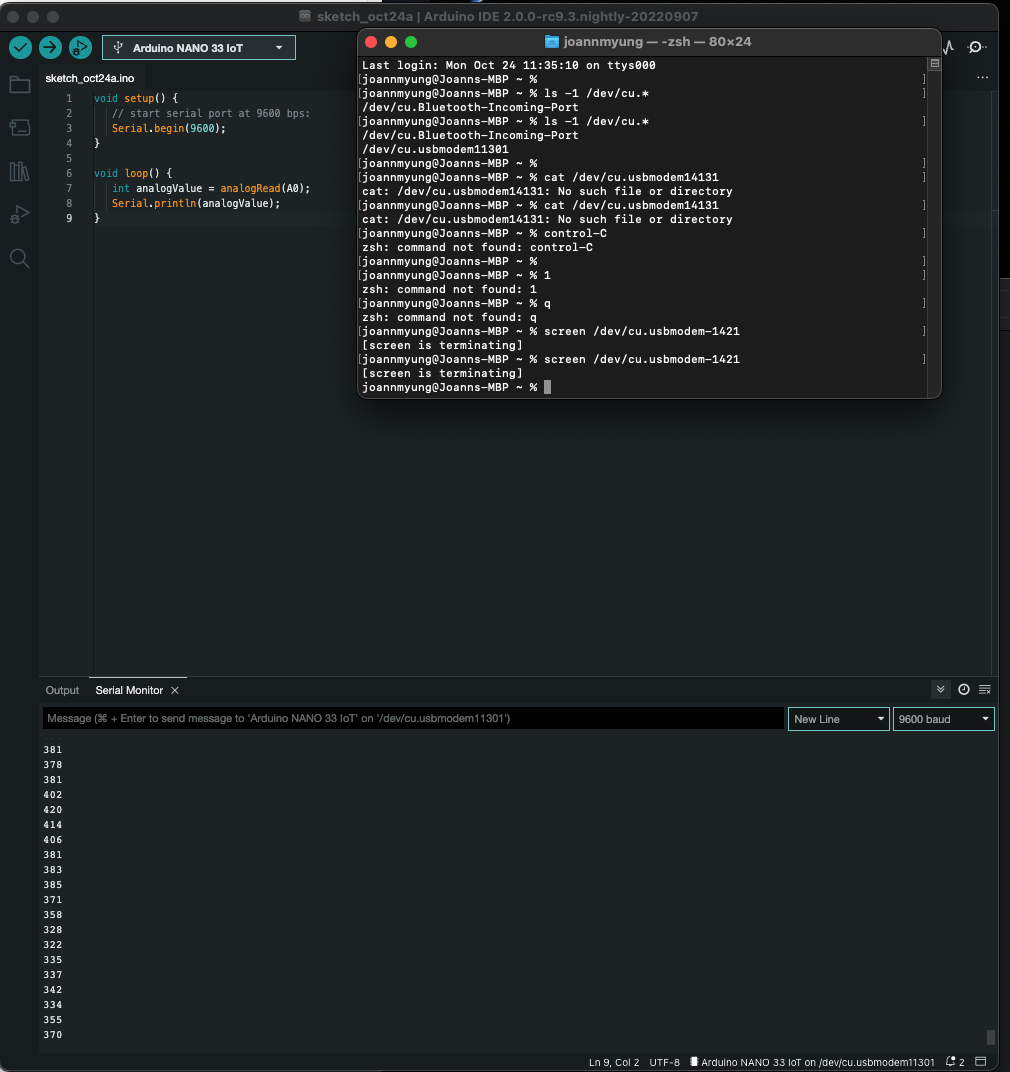The image size is (1010, 1072).
Task: Change the 9600 baud rate dropdown
Action: point(943,719)
